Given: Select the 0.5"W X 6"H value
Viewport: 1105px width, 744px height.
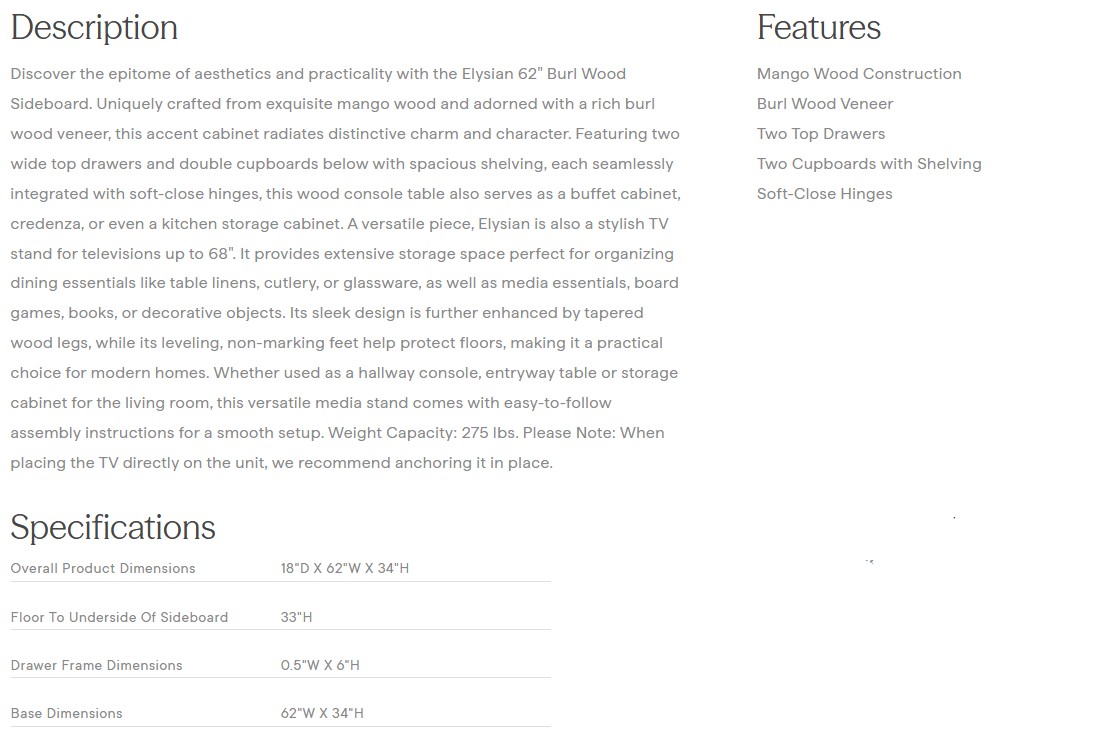Looking at the screenshot, I should click(320, 665).
